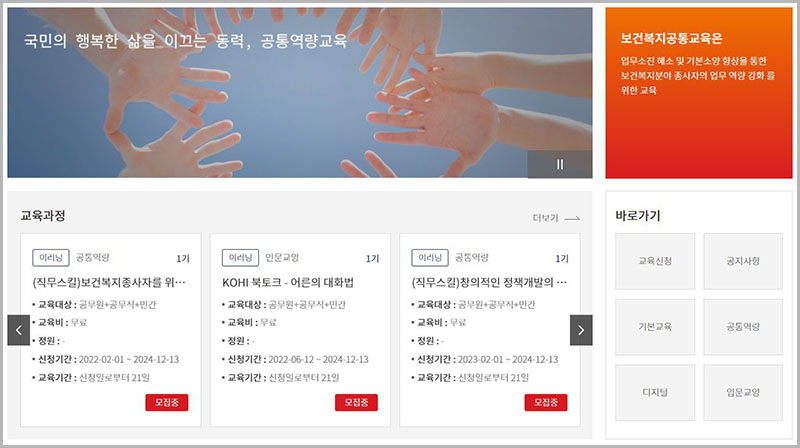Click the 이러닝 tag on the KOHI 북토크 card
This screenshot has height=448, width=800.
point(239,257)
